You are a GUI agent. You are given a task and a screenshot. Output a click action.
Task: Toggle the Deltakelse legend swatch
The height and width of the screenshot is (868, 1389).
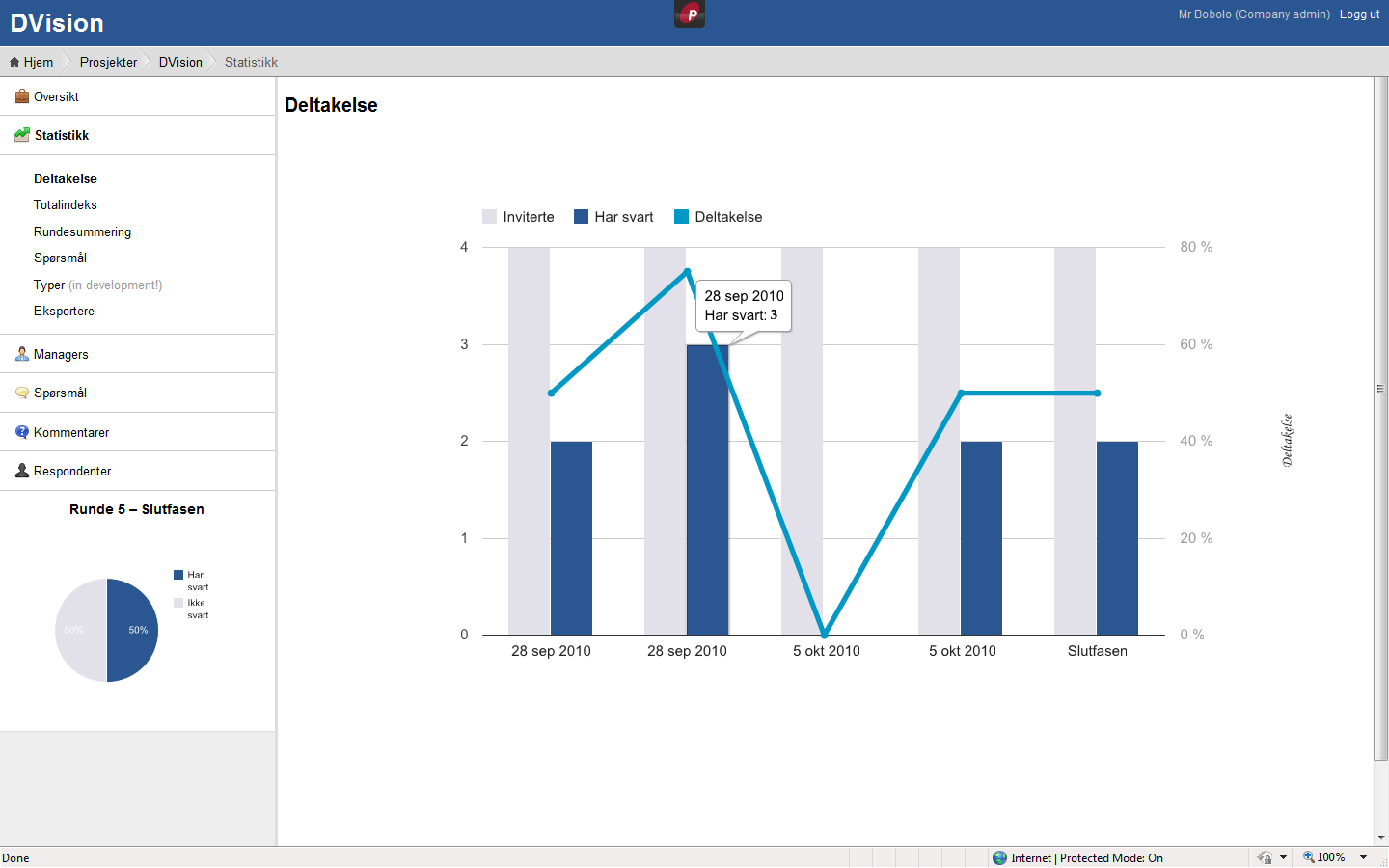tap(681, 217)
